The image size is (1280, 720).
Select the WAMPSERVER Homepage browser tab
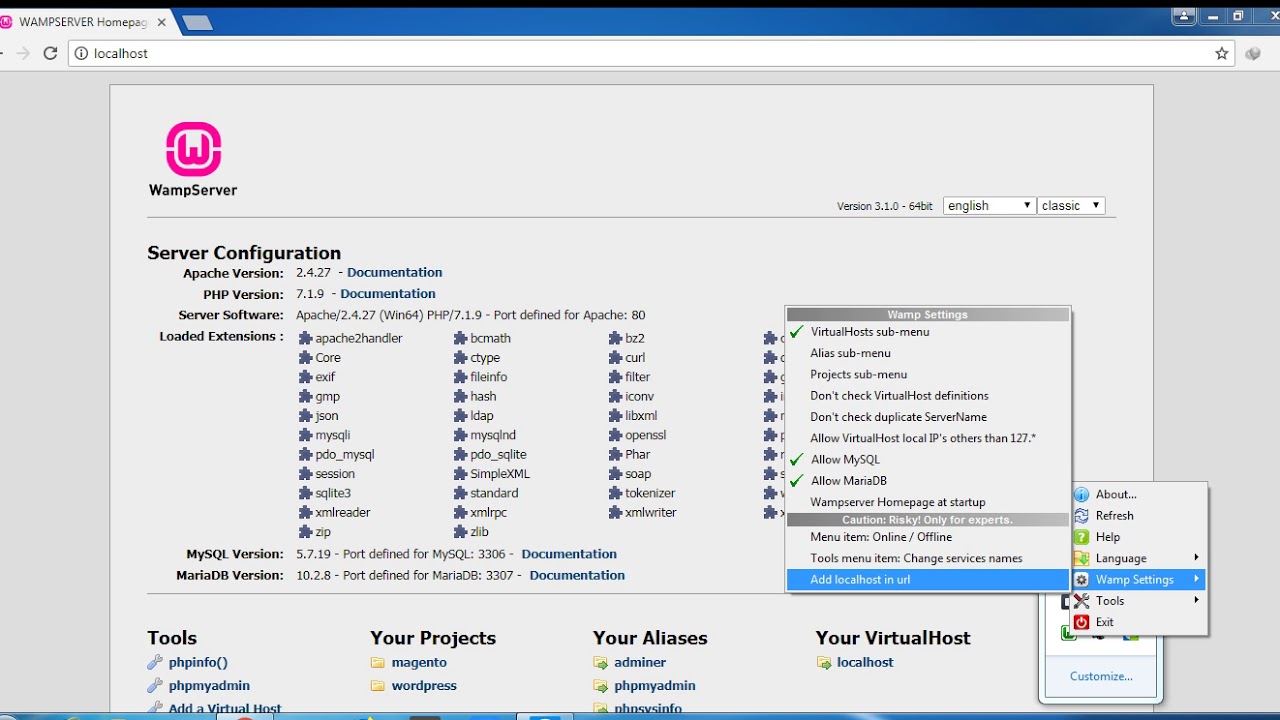84,22
